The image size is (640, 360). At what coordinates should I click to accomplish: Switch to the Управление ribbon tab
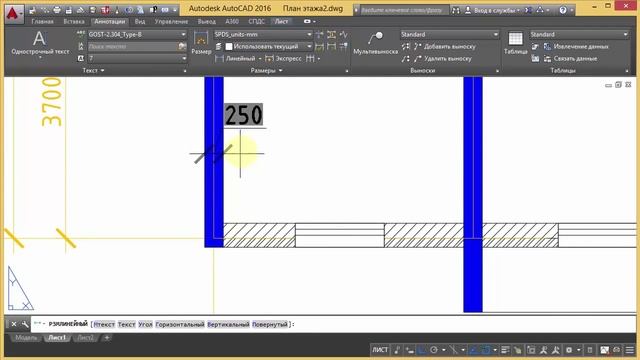[171, 21]
